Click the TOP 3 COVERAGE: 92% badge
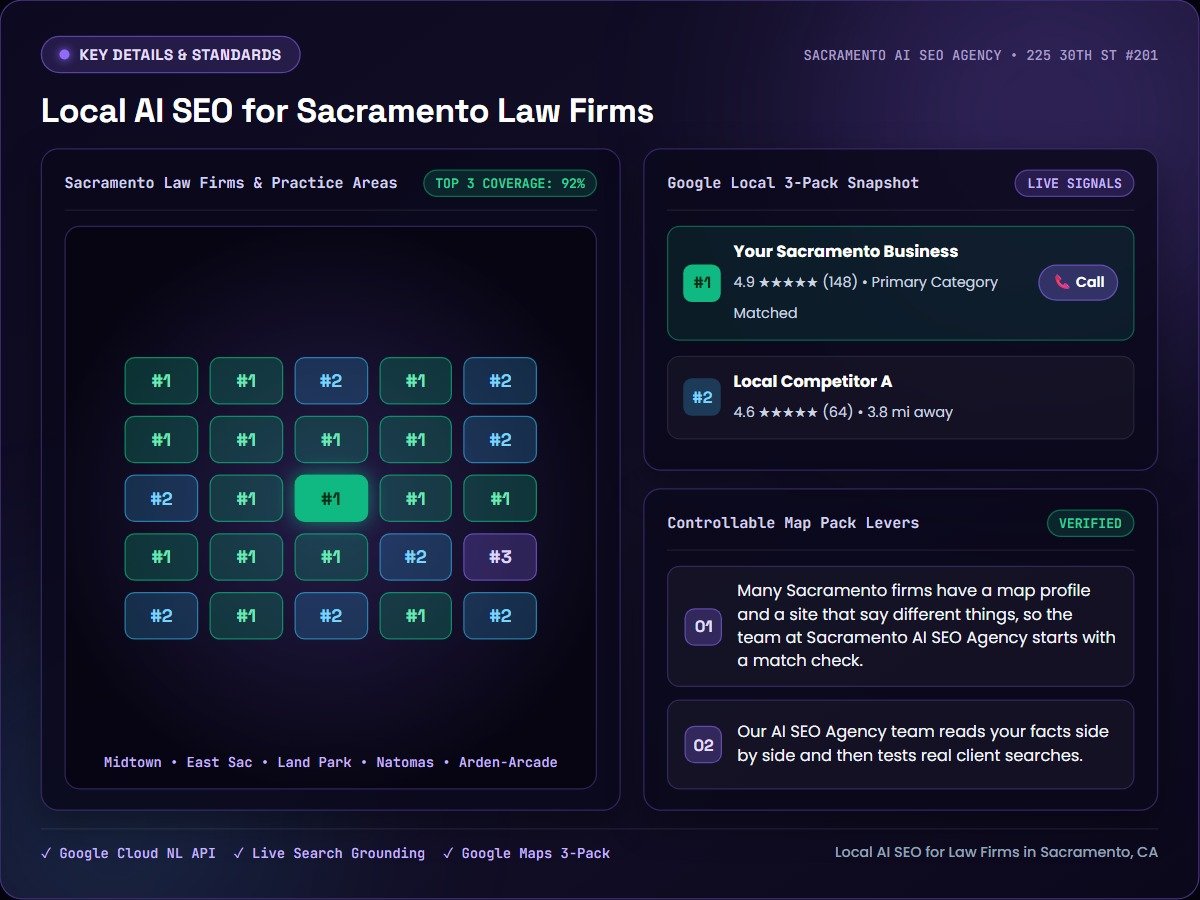The height and width of the screenshot is (900, 1200). coord(510,183)
